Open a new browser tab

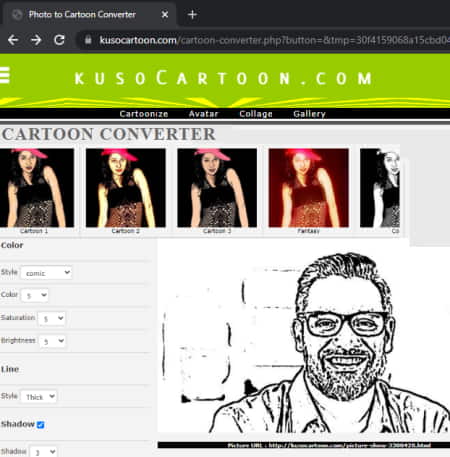click(192, 15)
